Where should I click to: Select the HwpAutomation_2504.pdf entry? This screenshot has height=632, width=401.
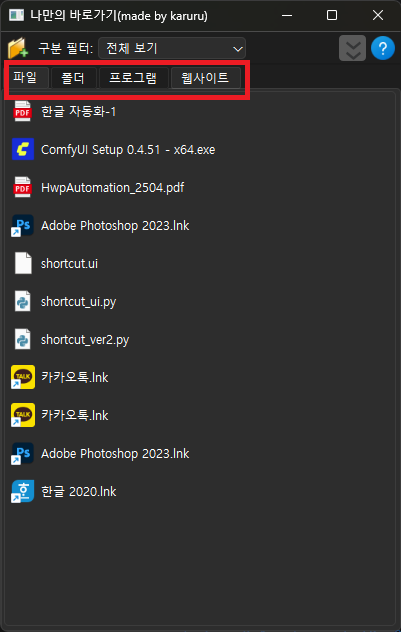pos(113,188)
